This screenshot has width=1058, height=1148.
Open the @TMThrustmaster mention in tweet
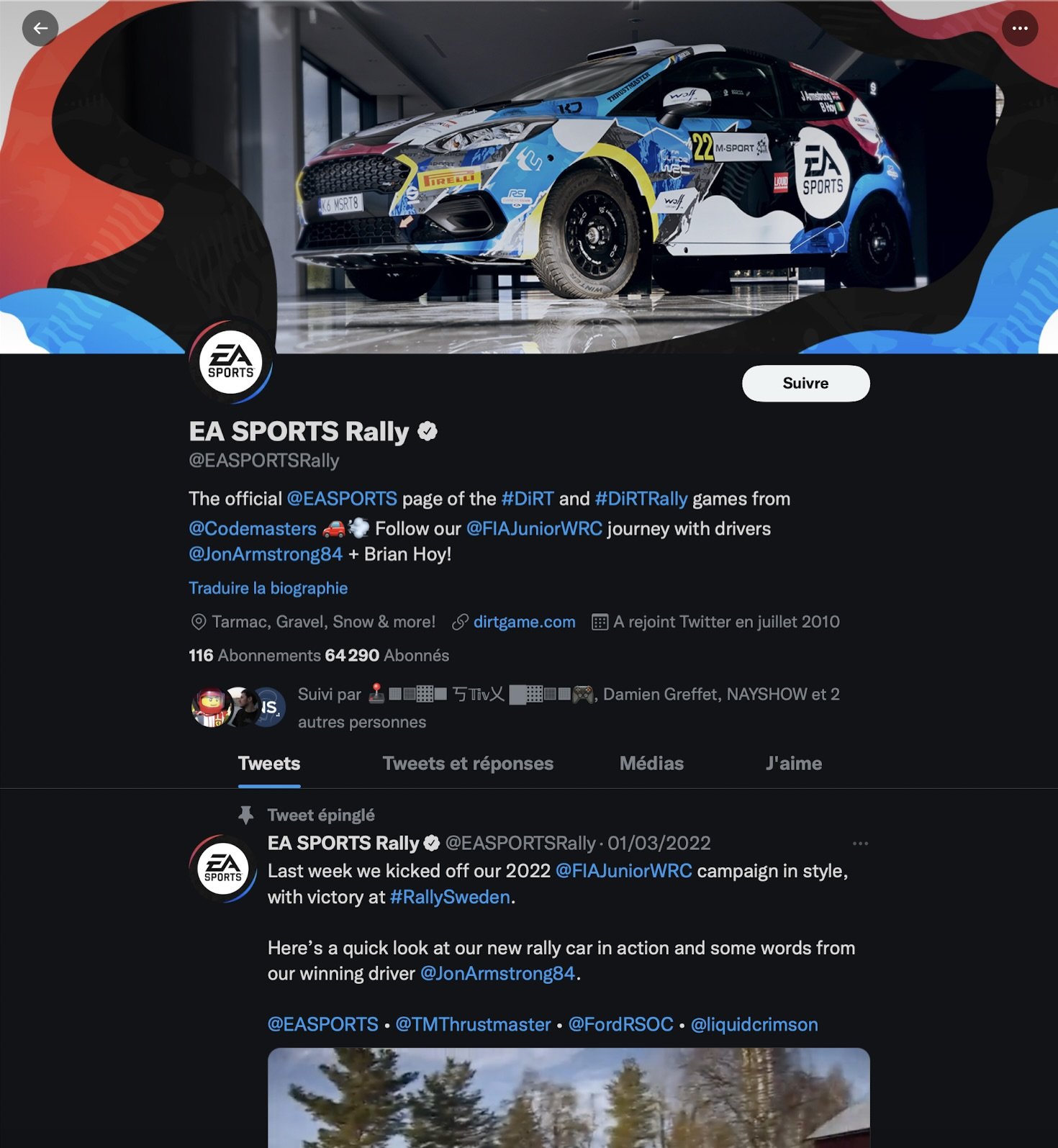(x=473, y=1025)
